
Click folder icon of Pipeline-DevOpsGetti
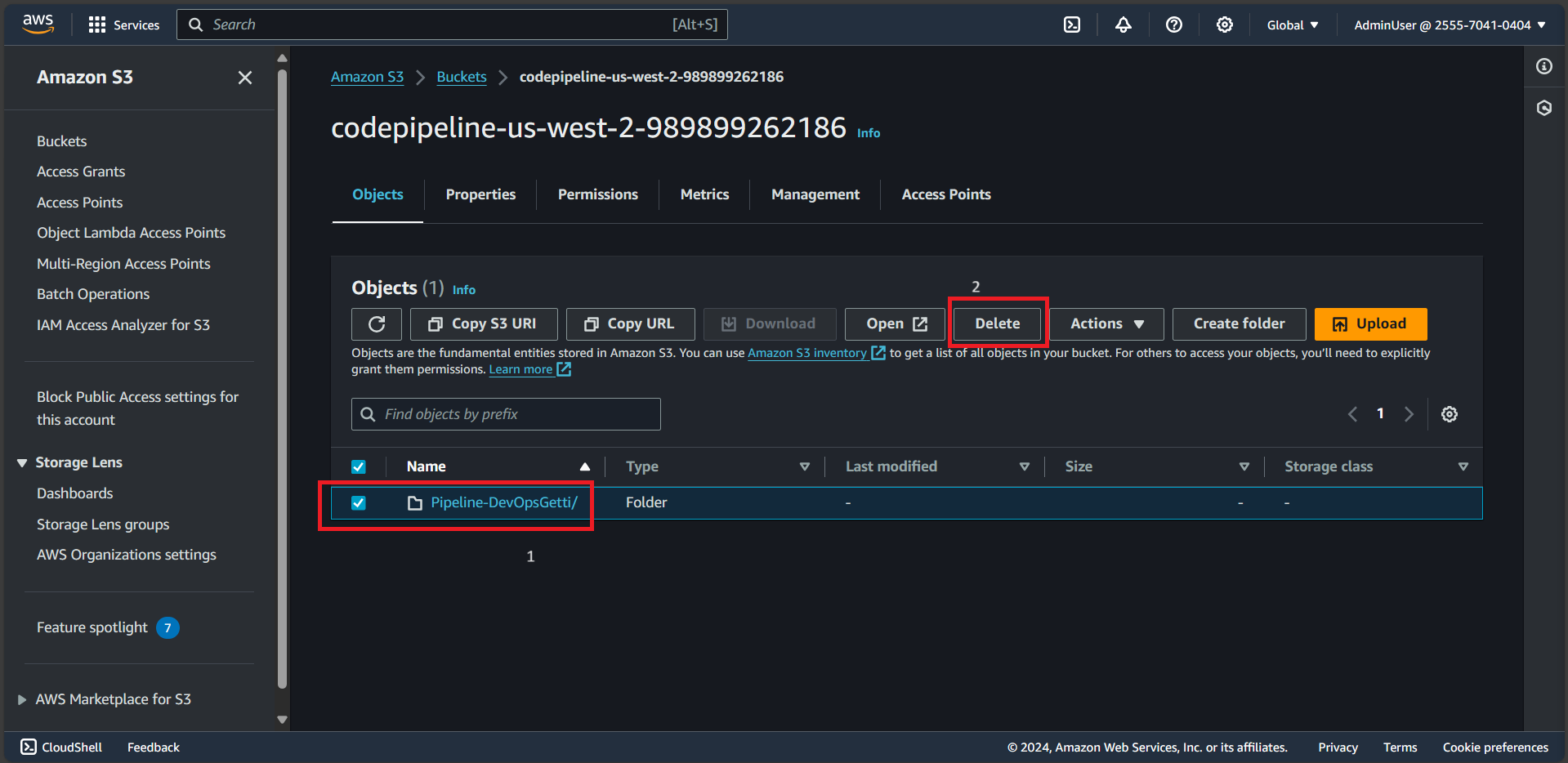(415, 503)
